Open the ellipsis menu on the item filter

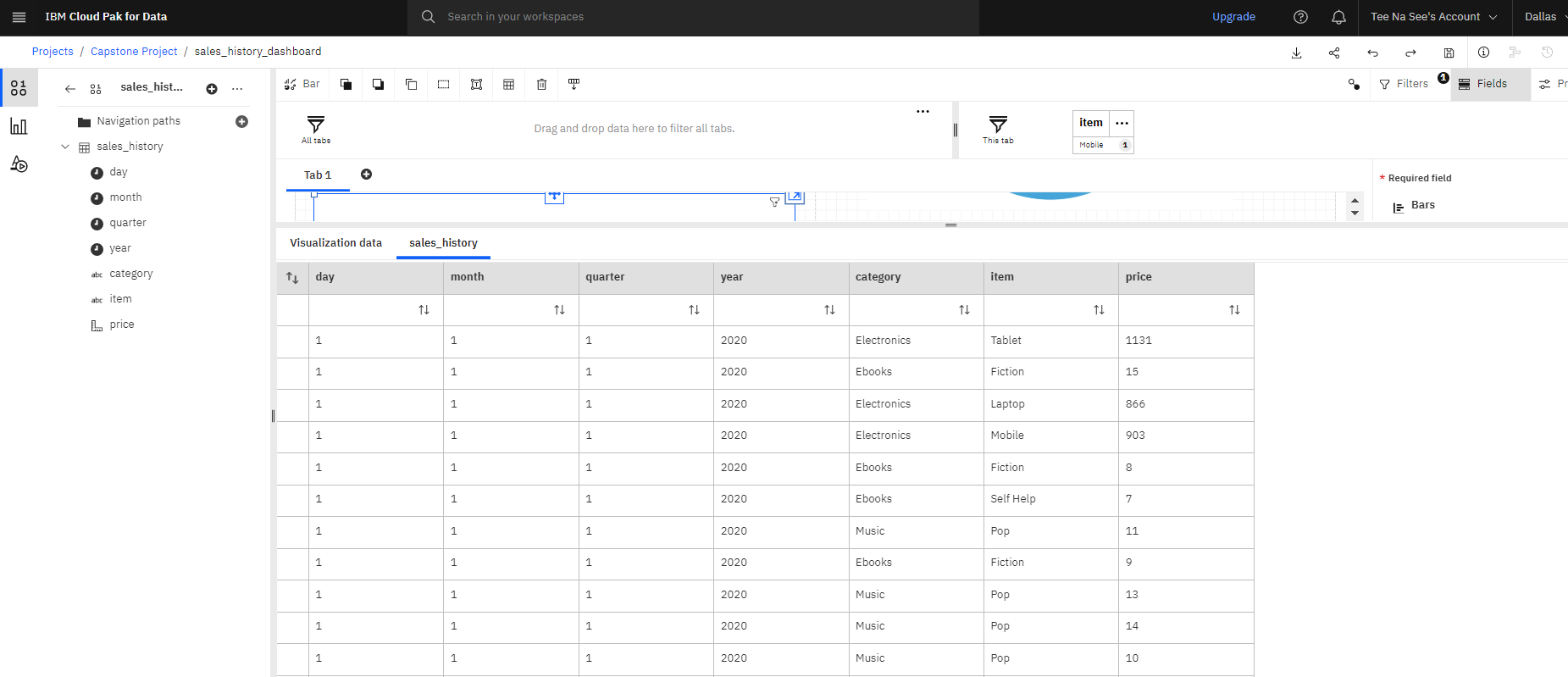pyautogui.click(x=1122, y=123)
